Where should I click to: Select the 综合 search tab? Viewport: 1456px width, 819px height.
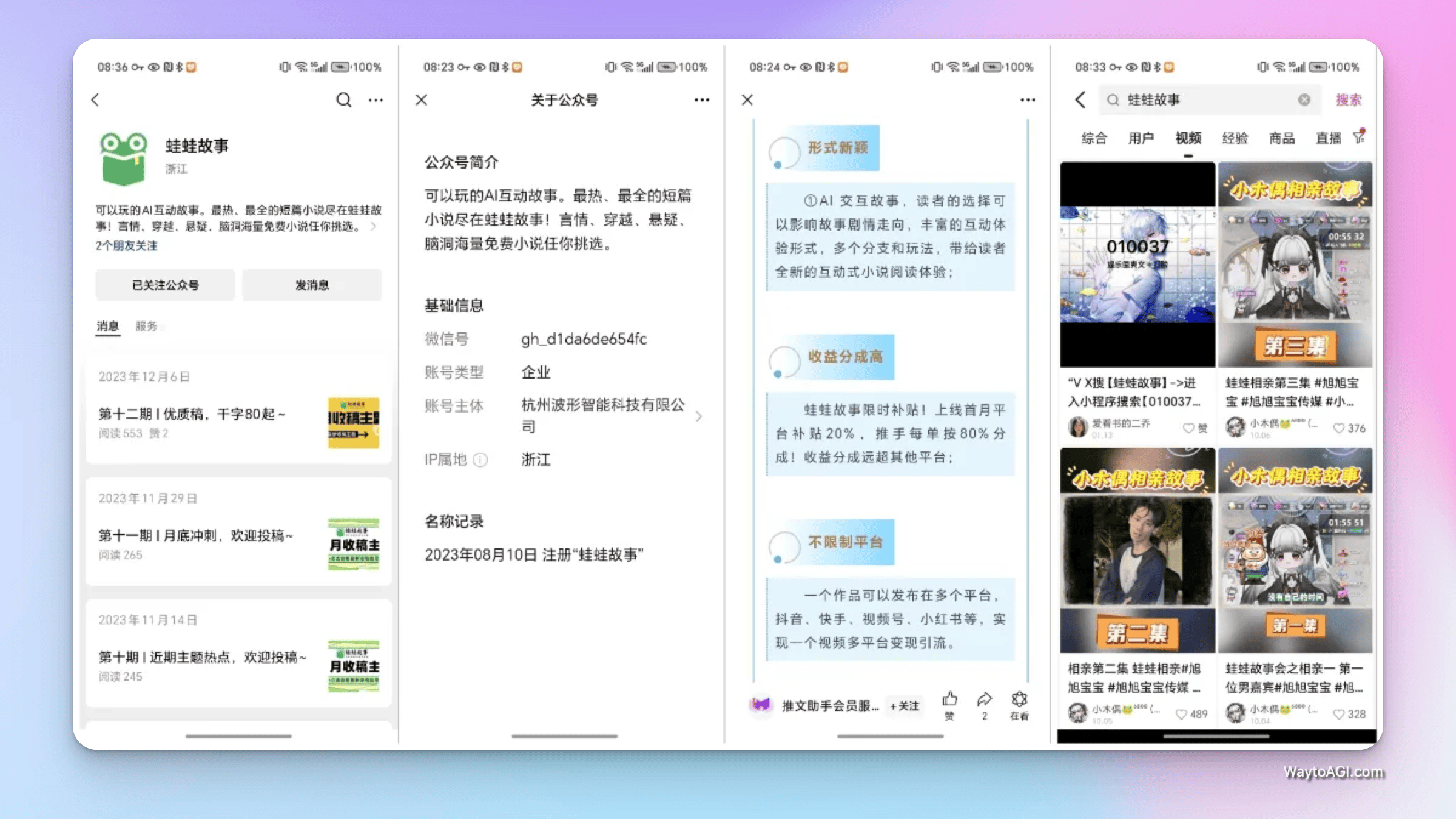(1094, 138)
